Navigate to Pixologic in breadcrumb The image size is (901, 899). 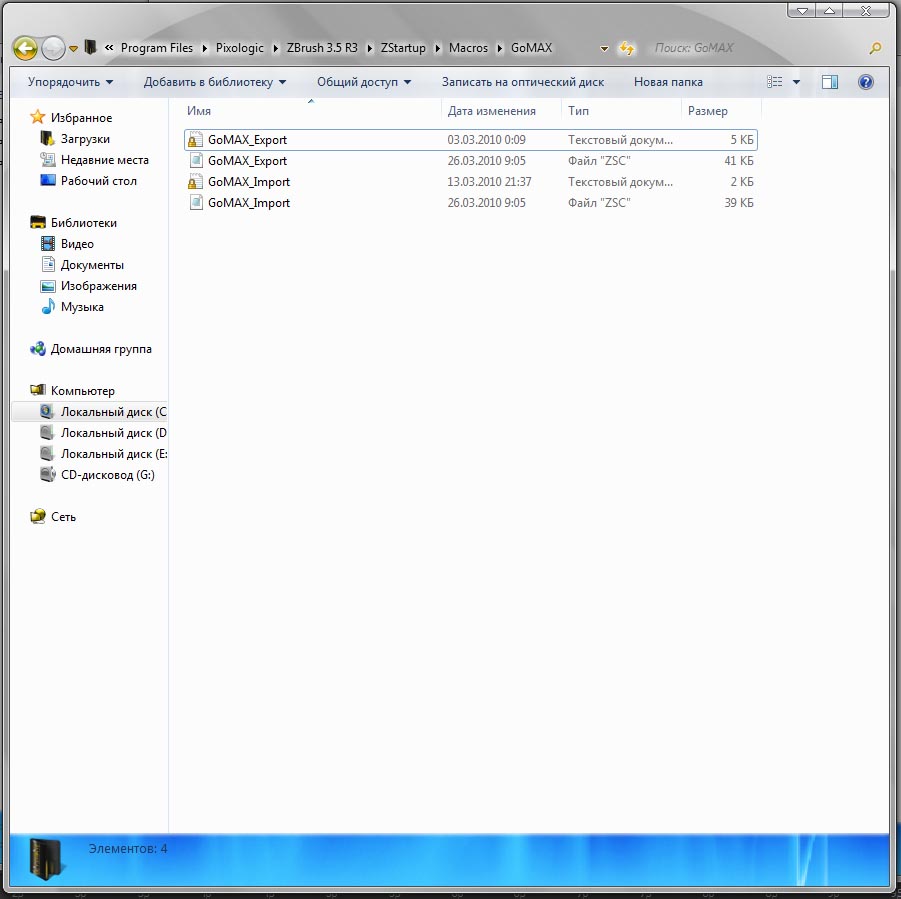[x=240, y=48]
